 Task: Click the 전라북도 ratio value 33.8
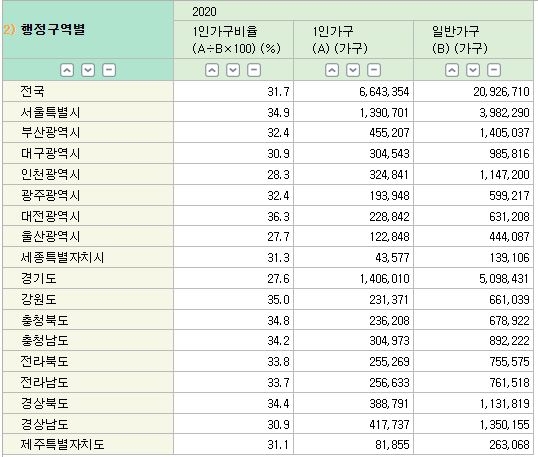[x=278, y=362]
